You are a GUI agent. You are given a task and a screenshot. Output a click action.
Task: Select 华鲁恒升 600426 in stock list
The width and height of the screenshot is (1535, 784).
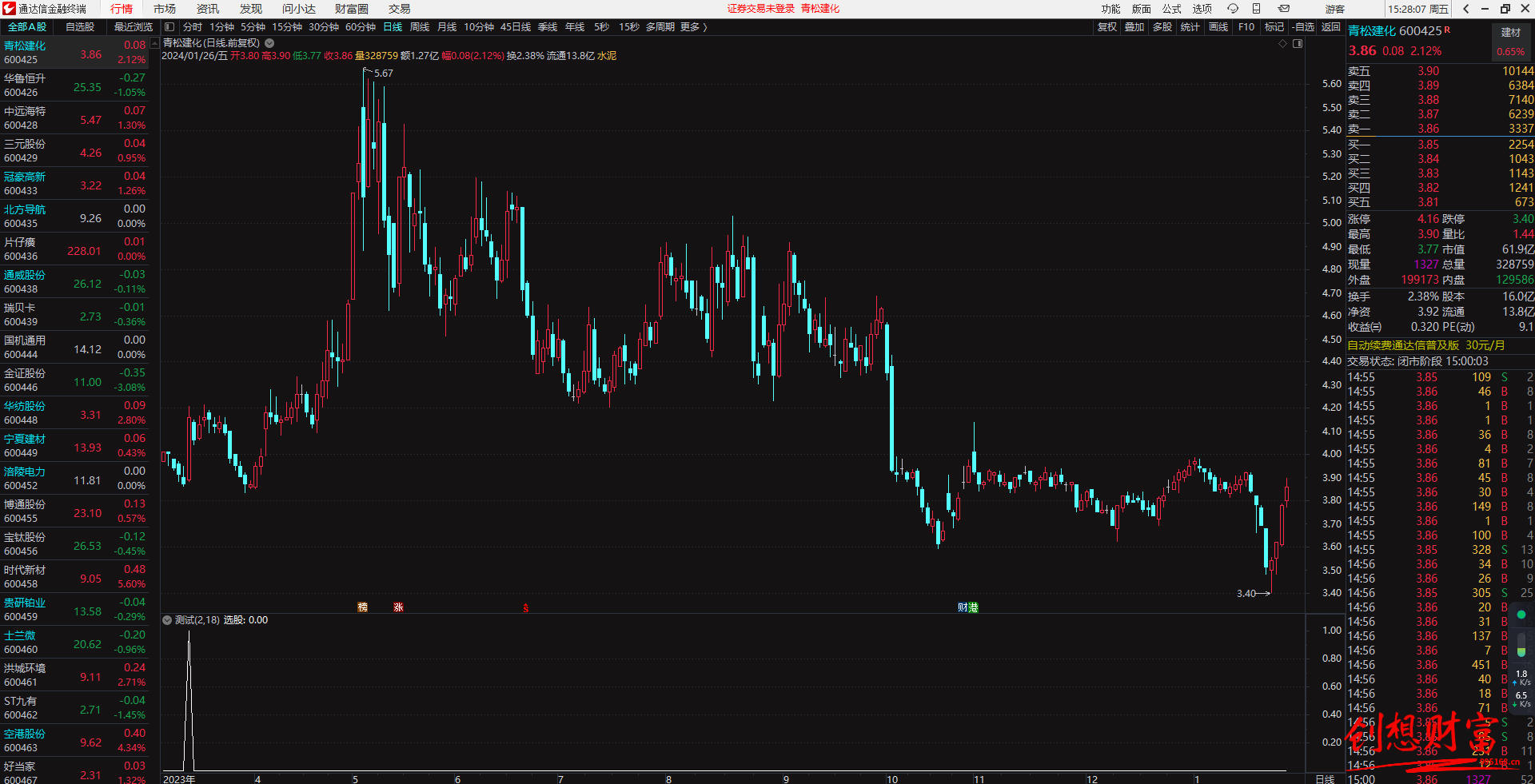pyautogui.click(x=74, y=85)
